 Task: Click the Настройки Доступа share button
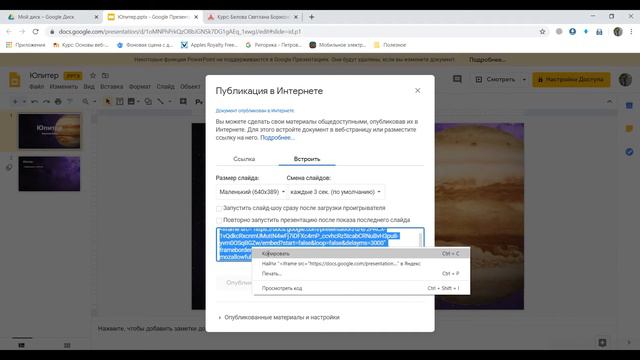(x=571, y=79)
